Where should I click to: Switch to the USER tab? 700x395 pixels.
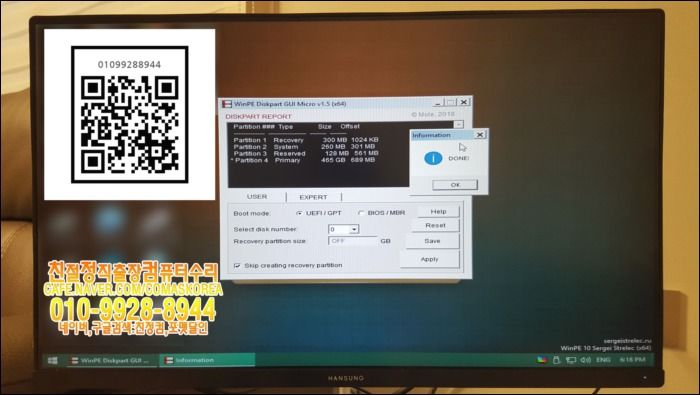(257, 196)
